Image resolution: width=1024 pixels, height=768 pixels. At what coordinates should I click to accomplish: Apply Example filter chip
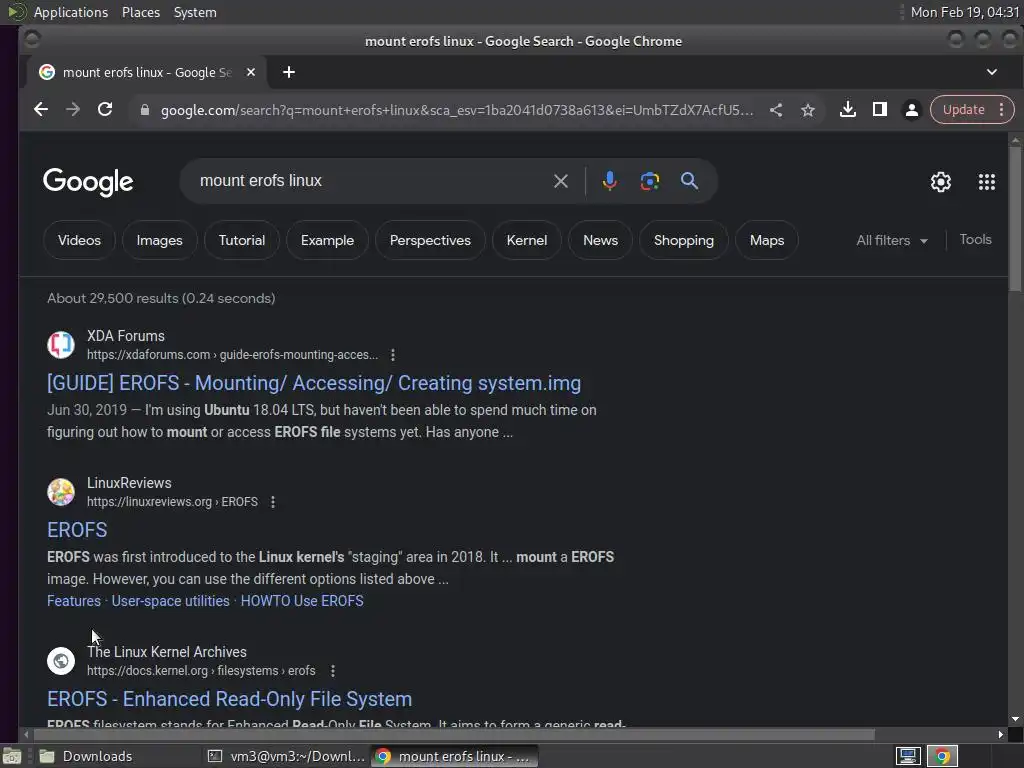[x=327, y=240]
